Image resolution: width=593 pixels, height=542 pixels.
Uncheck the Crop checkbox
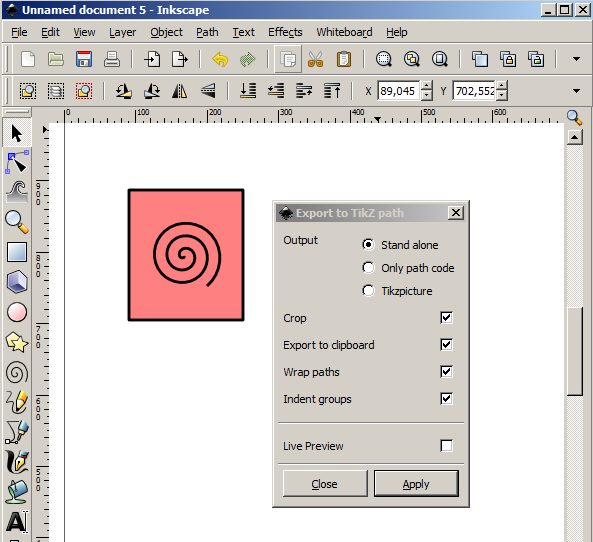446,318
